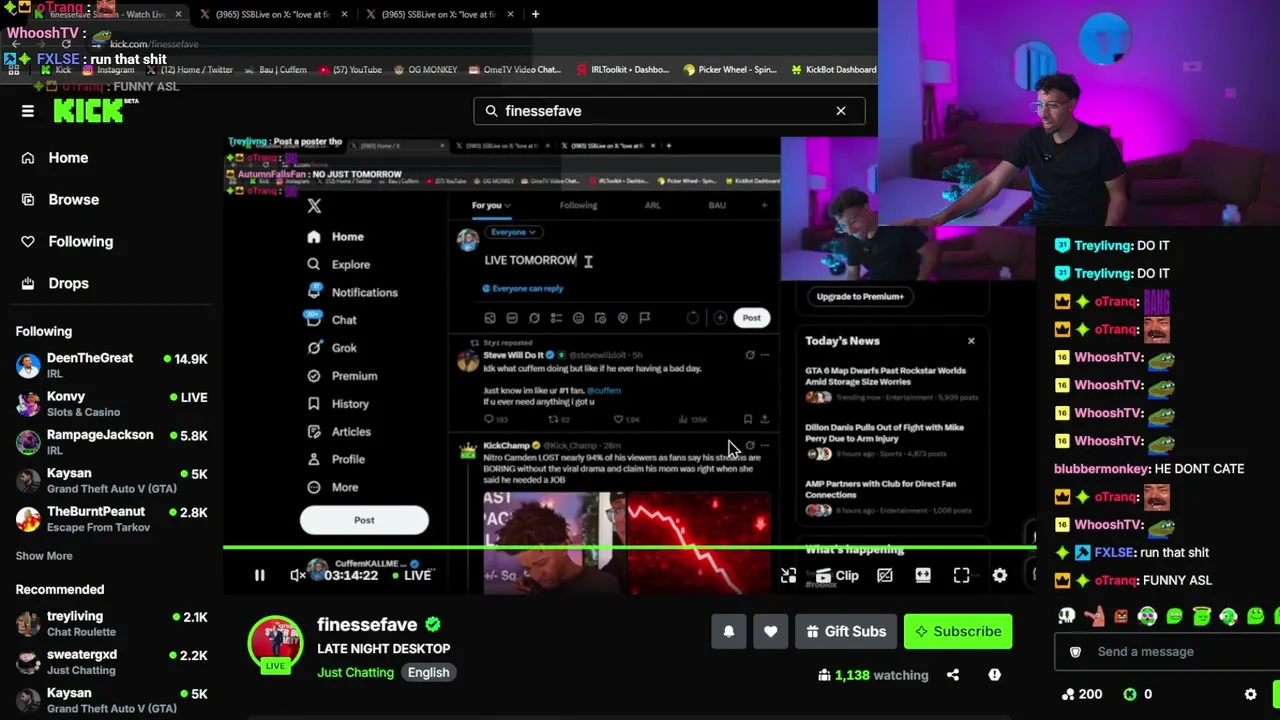The height and width of the screenshot is (720, 1280).
Task: Open Konvy channel from Following list
Action: pos(112,403)
